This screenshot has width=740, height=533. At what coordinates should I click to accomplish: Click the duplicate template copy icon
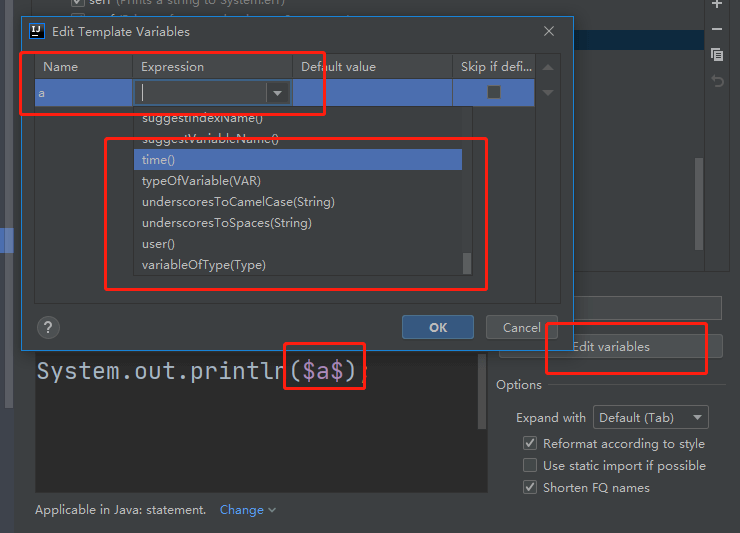click(717, 54)
